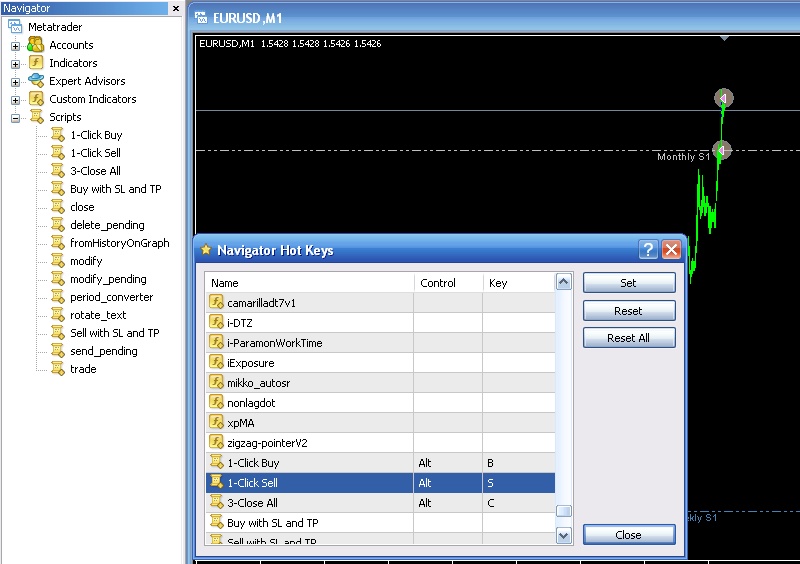
Task: Click the Reset button
Action: point(629,311)
